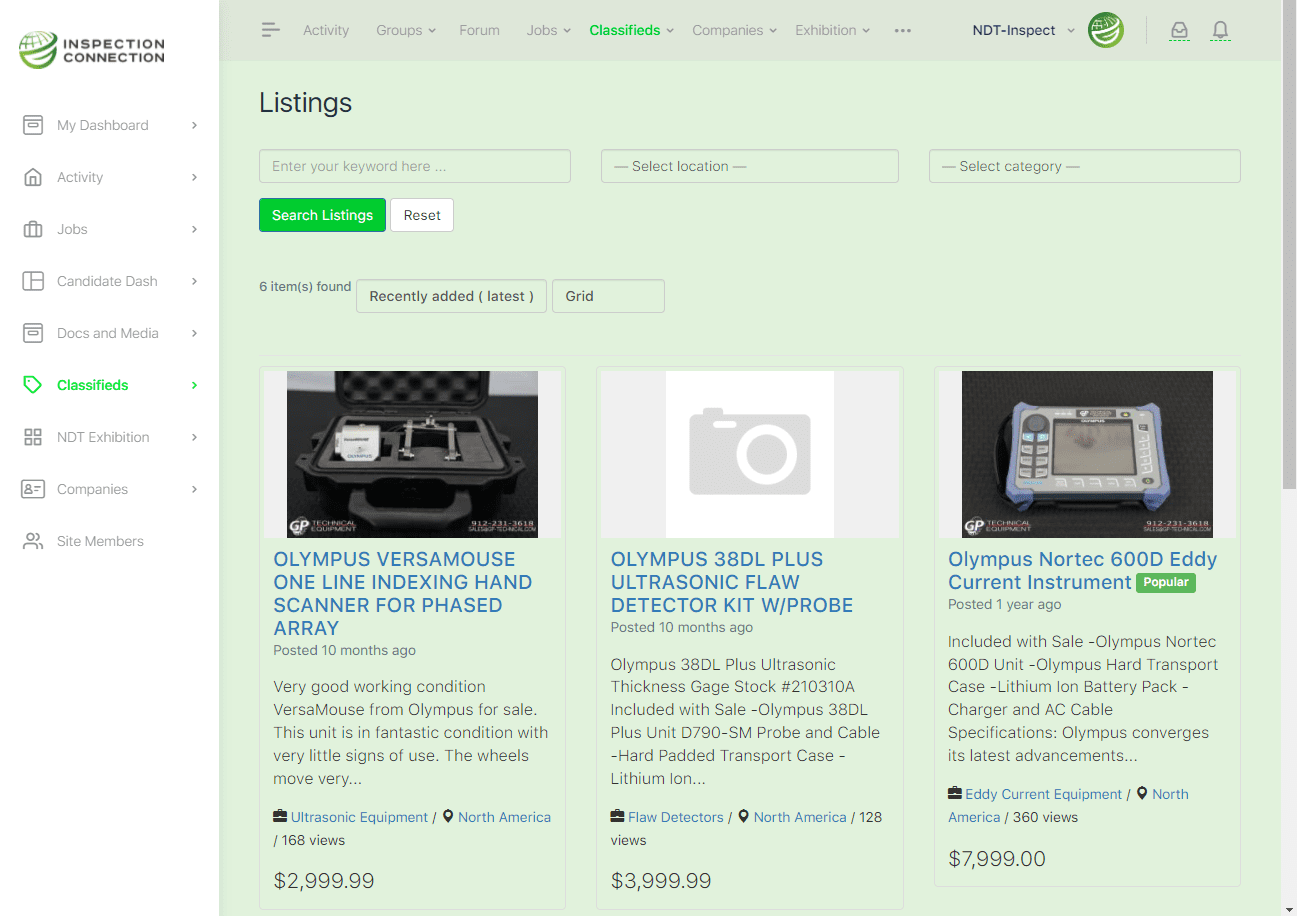Image resolution: width=1297 pixels, height=916 pixels.
Task: Click the Inspection Connection logo
Action: point(92,50)
